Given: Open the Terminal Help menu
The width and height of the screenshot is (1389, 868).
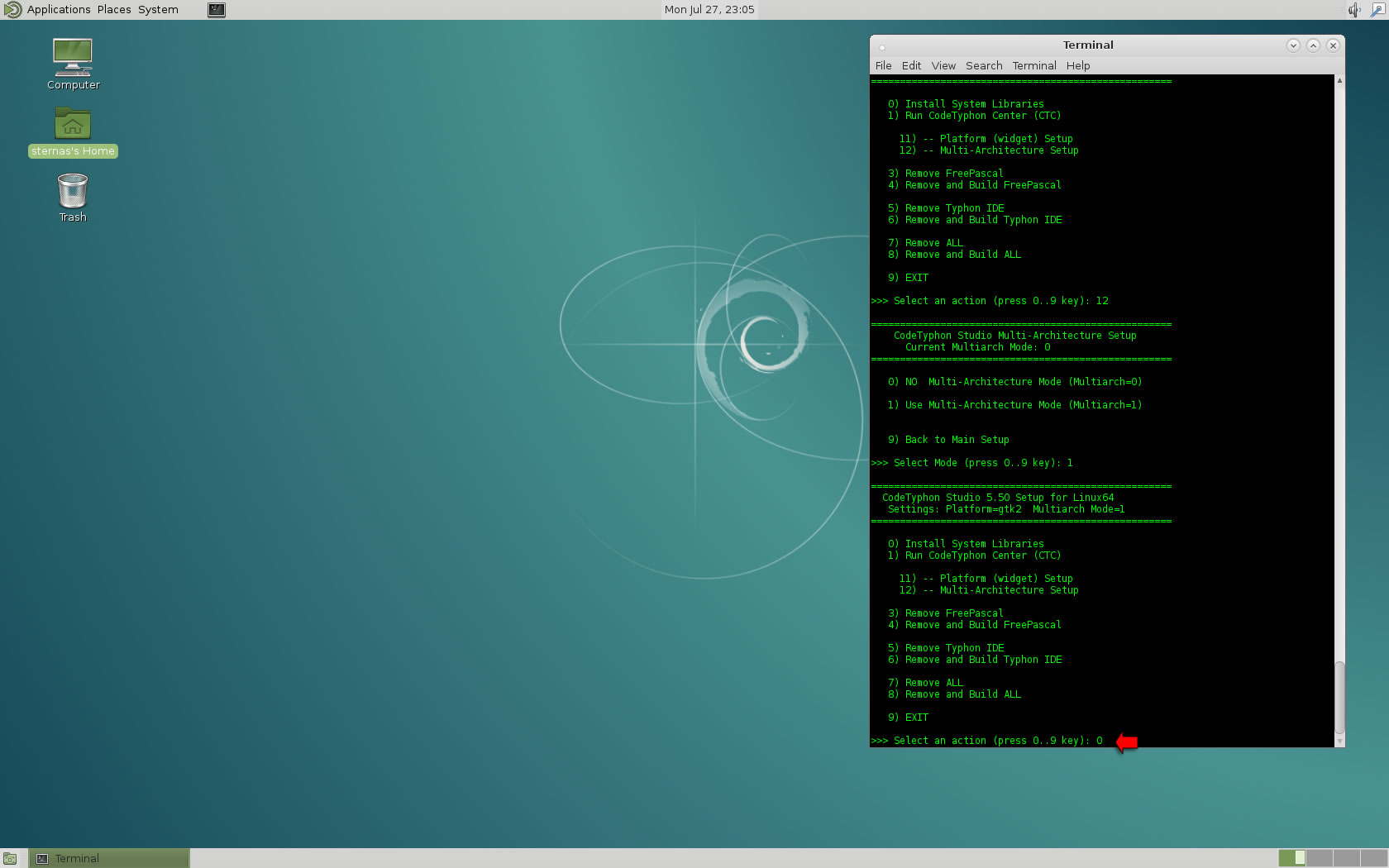Looking at the screenshot, I should pos(1078,65).
